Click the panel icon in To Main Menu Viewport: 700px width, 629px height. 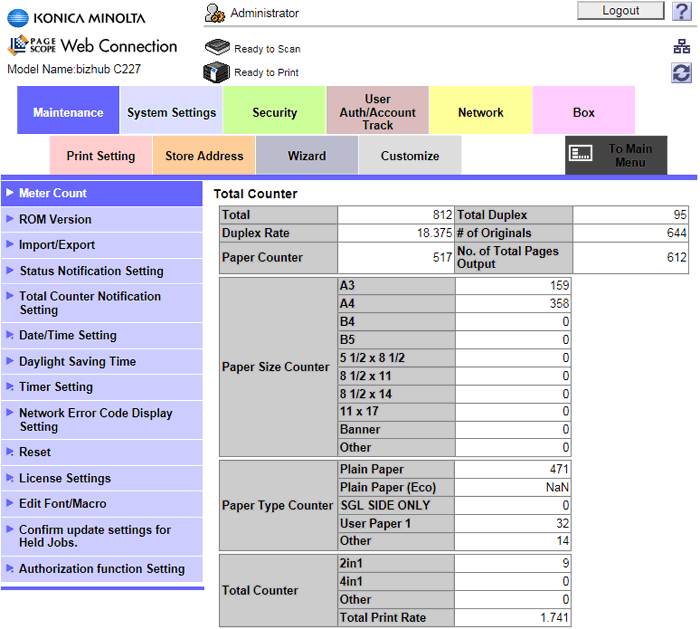581,154
